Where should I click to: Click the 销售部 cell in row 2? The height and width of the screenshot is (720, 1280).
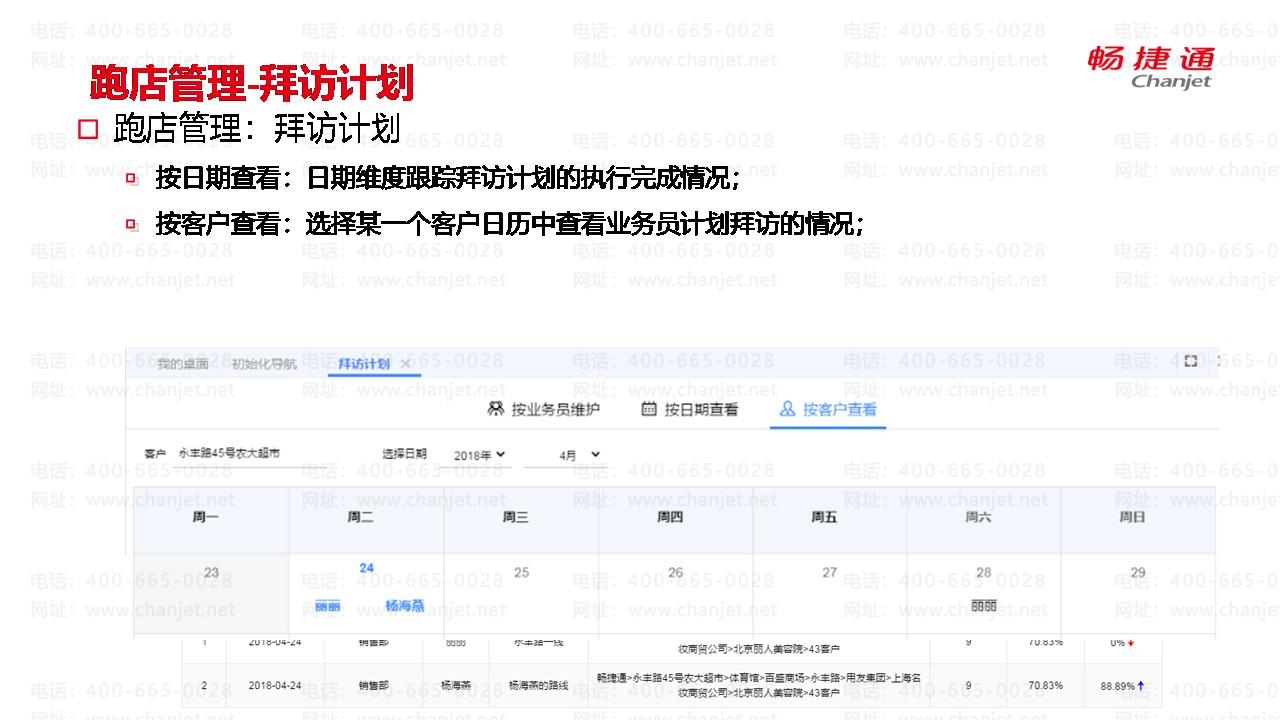point(373,686)
